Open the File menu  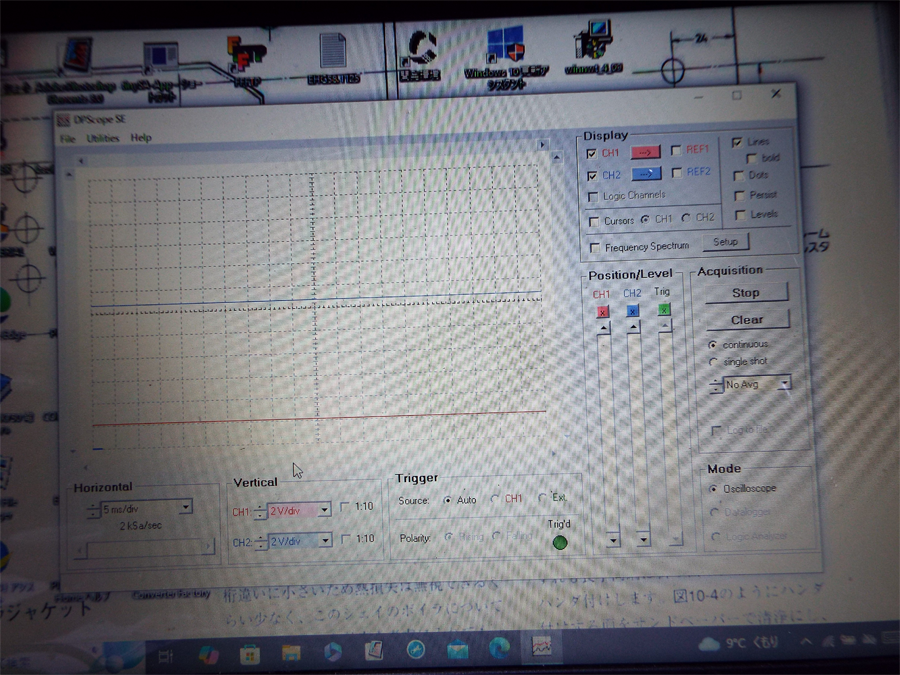pyautogui.click(x=68, y=138)
